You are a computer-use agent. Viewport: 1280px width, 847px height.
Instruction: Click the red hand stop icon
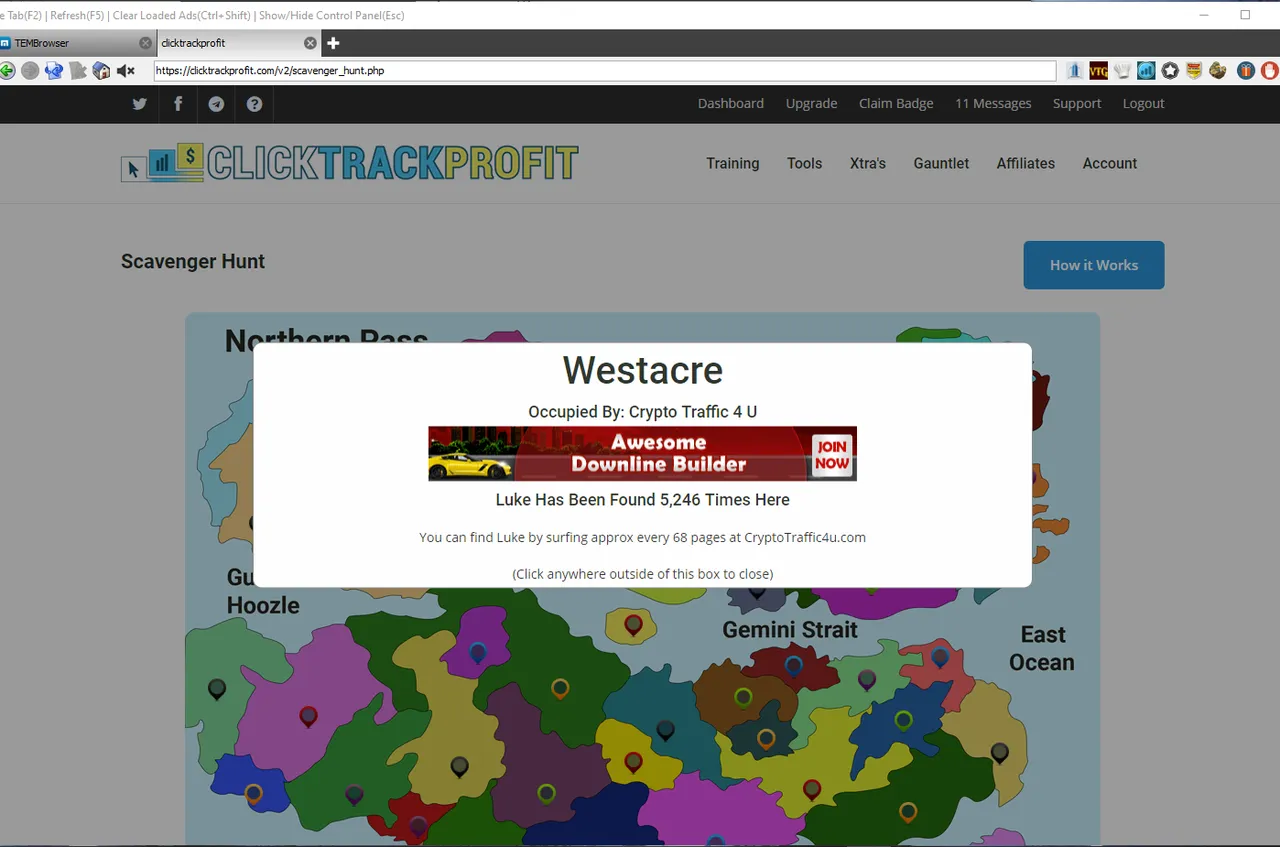[1269, 71]
